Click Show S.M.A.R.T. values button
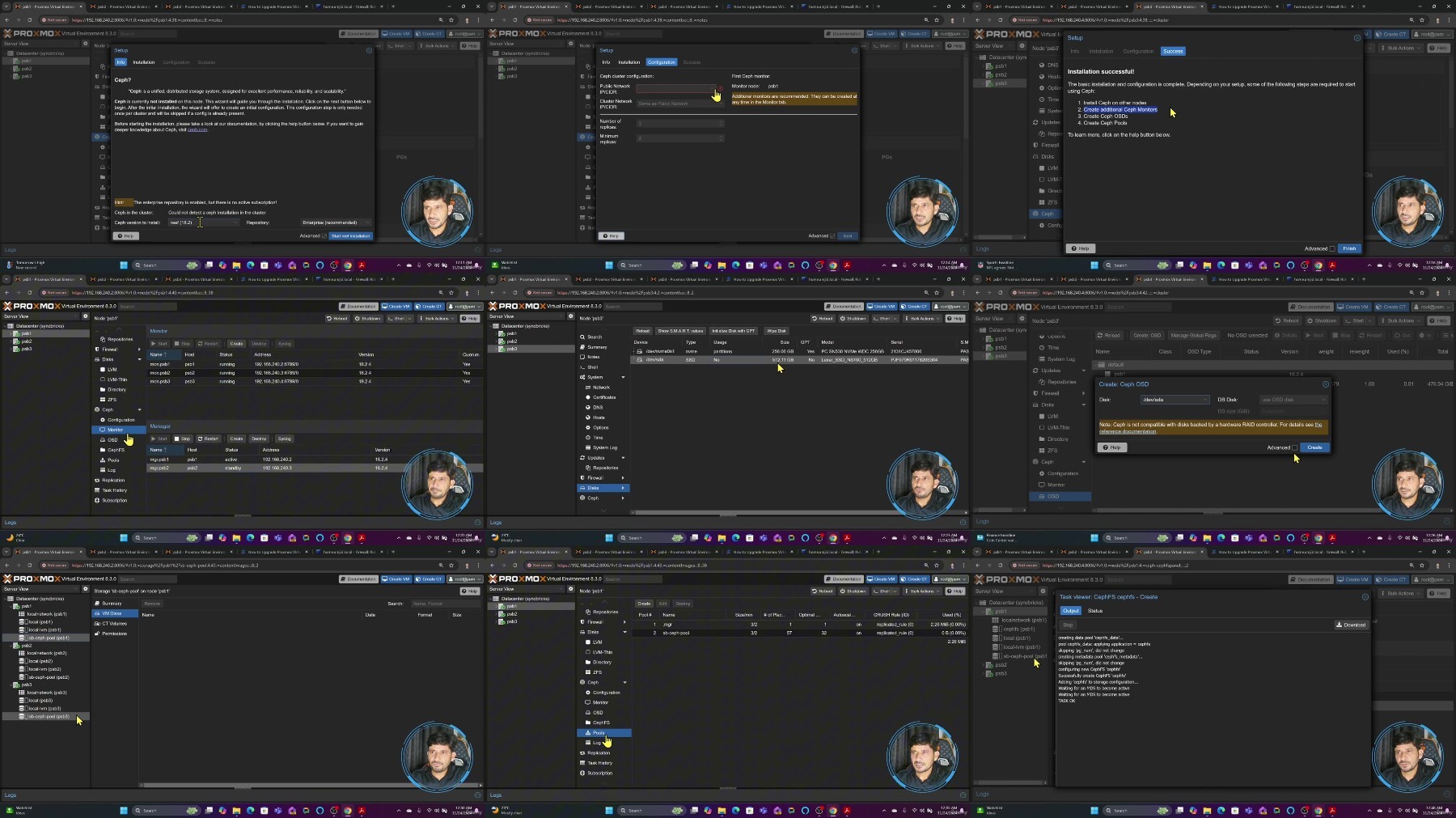 tap(680, 331)
